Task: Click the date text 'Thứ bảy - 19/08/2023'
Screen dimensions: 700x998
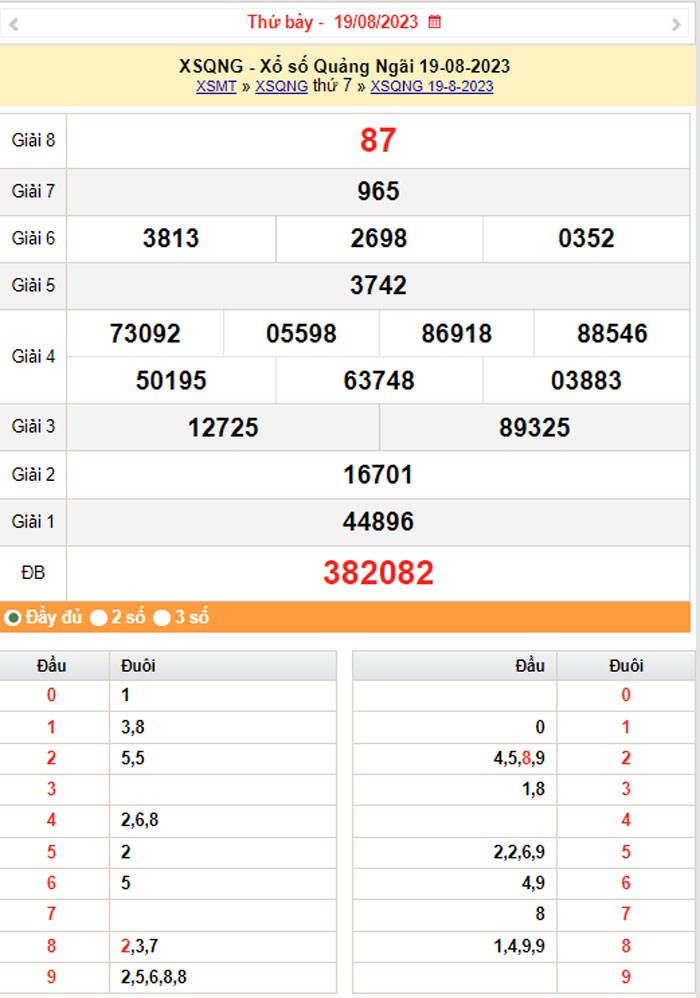Action: coord(334,21)
